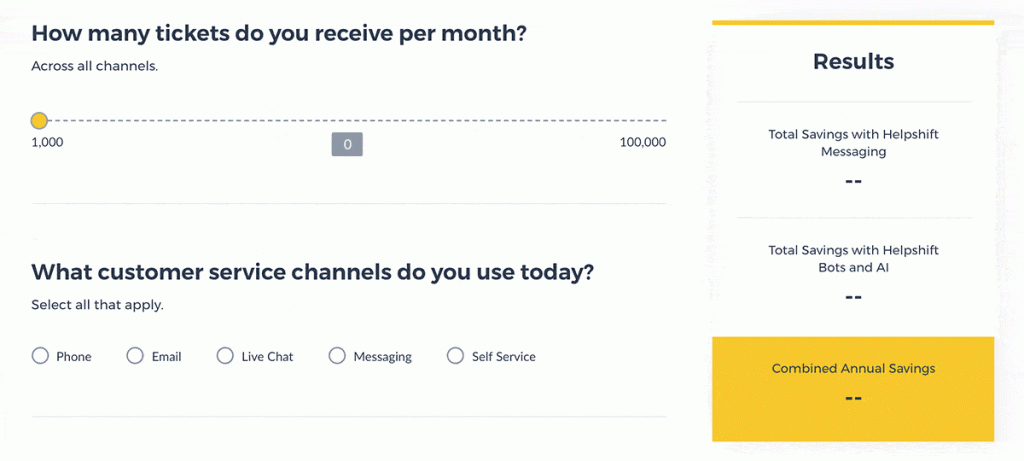
Task: Click the Helpshift Messaging savings dash value
Action: [x=853, y=182]
